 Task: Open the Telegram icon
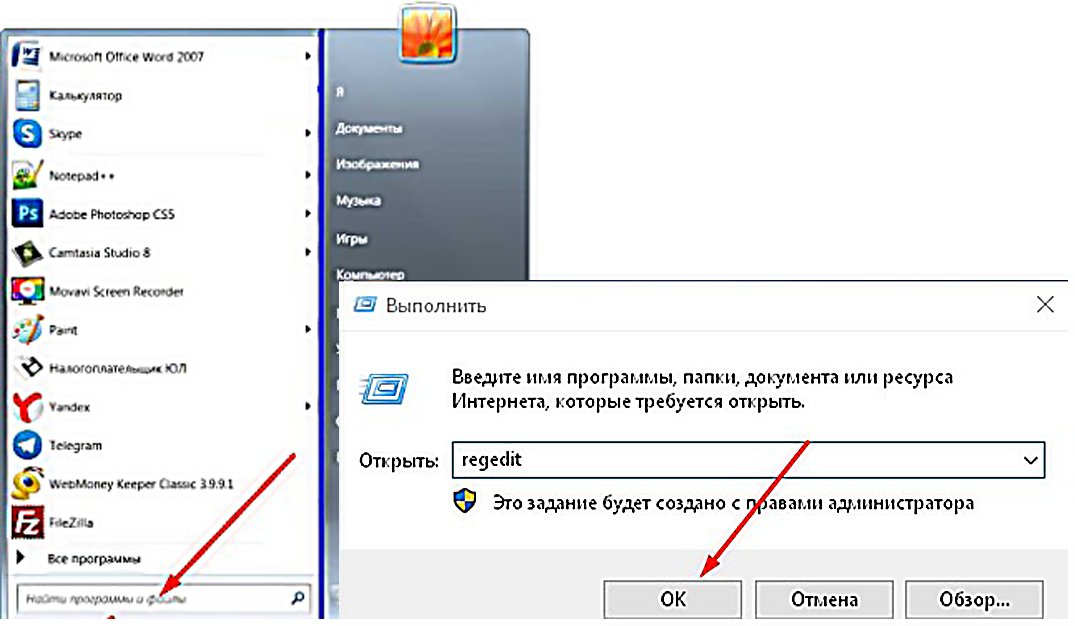click(x=27, y=445)
